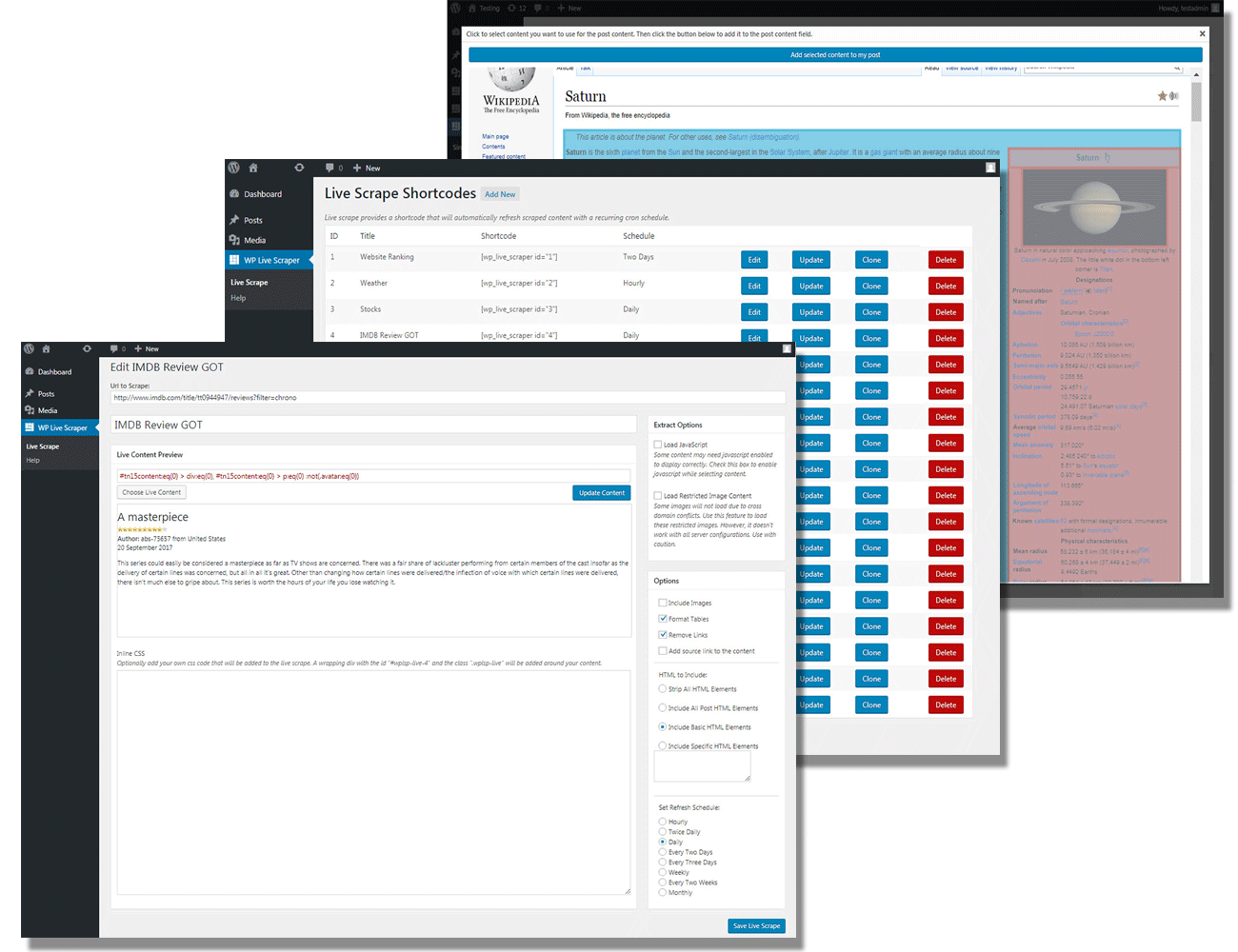Click the CSS selector field in Live Content Preview
Viewport: 1238px width, 952px height.
(373, 476)
